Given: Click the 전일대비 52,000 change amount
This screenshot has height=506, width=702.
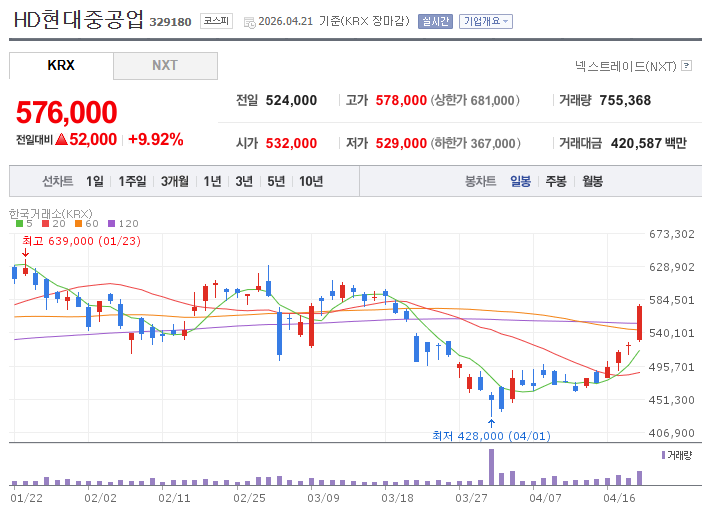Looking at the screenshot, I should pyautogui.click(x=66, y=139).
